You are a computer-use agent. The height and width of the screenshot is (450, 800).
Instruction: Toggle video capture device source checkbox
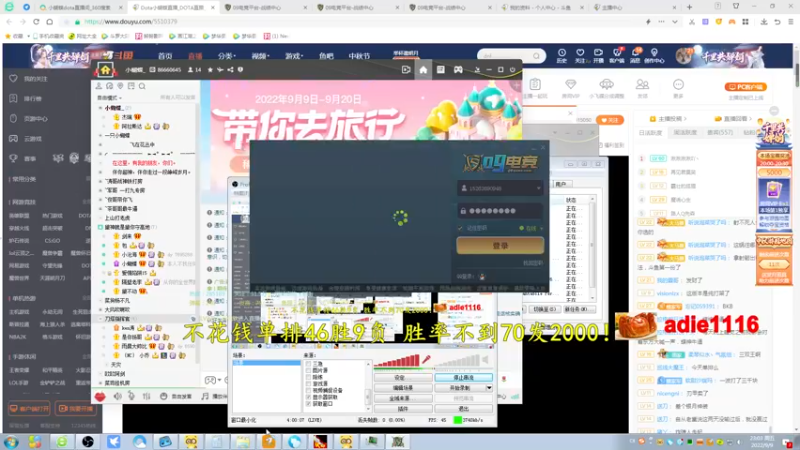(x=308, y=390)
